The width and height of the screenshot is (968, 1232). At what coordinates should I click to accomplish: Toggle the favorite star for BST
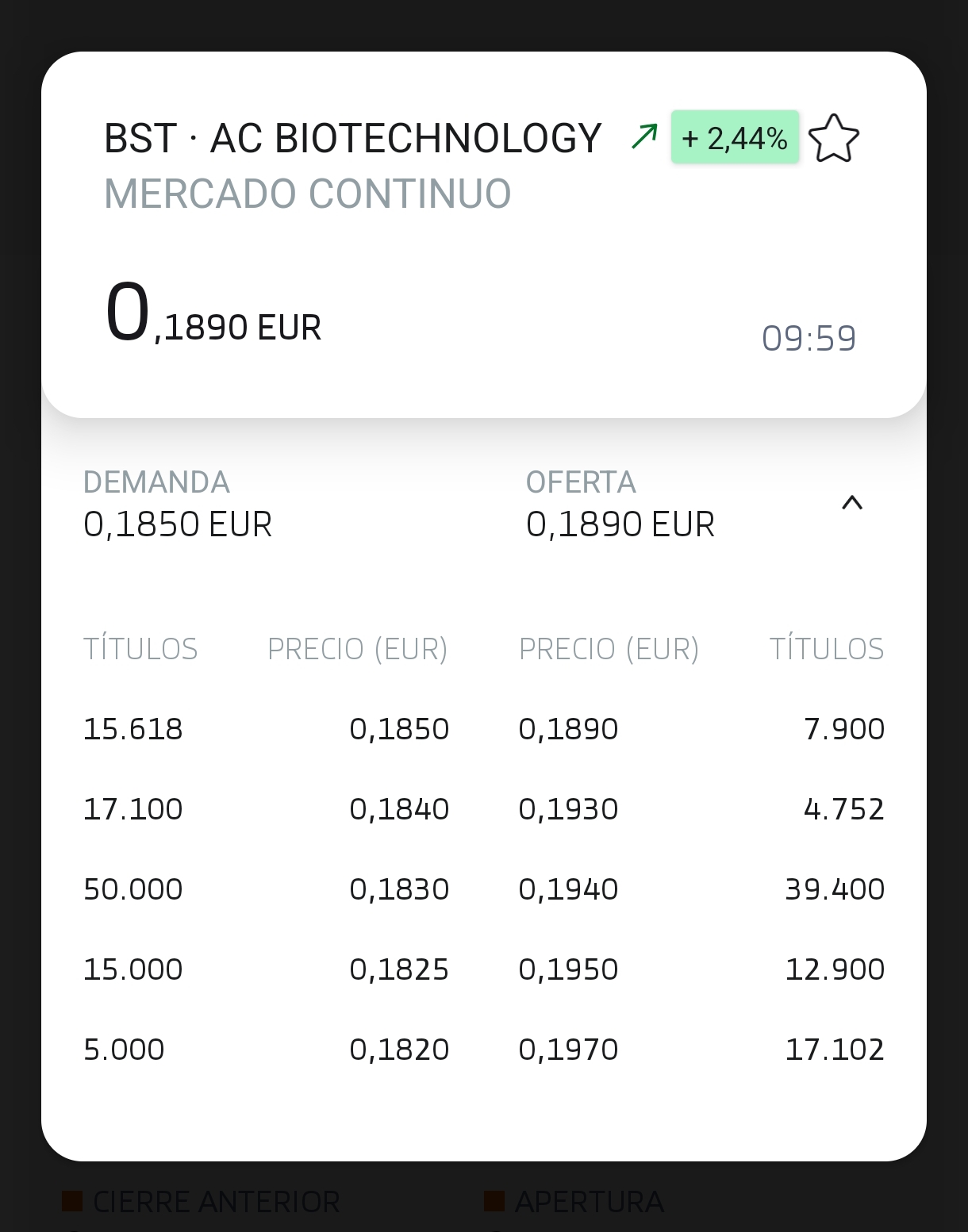coord(833,139)
